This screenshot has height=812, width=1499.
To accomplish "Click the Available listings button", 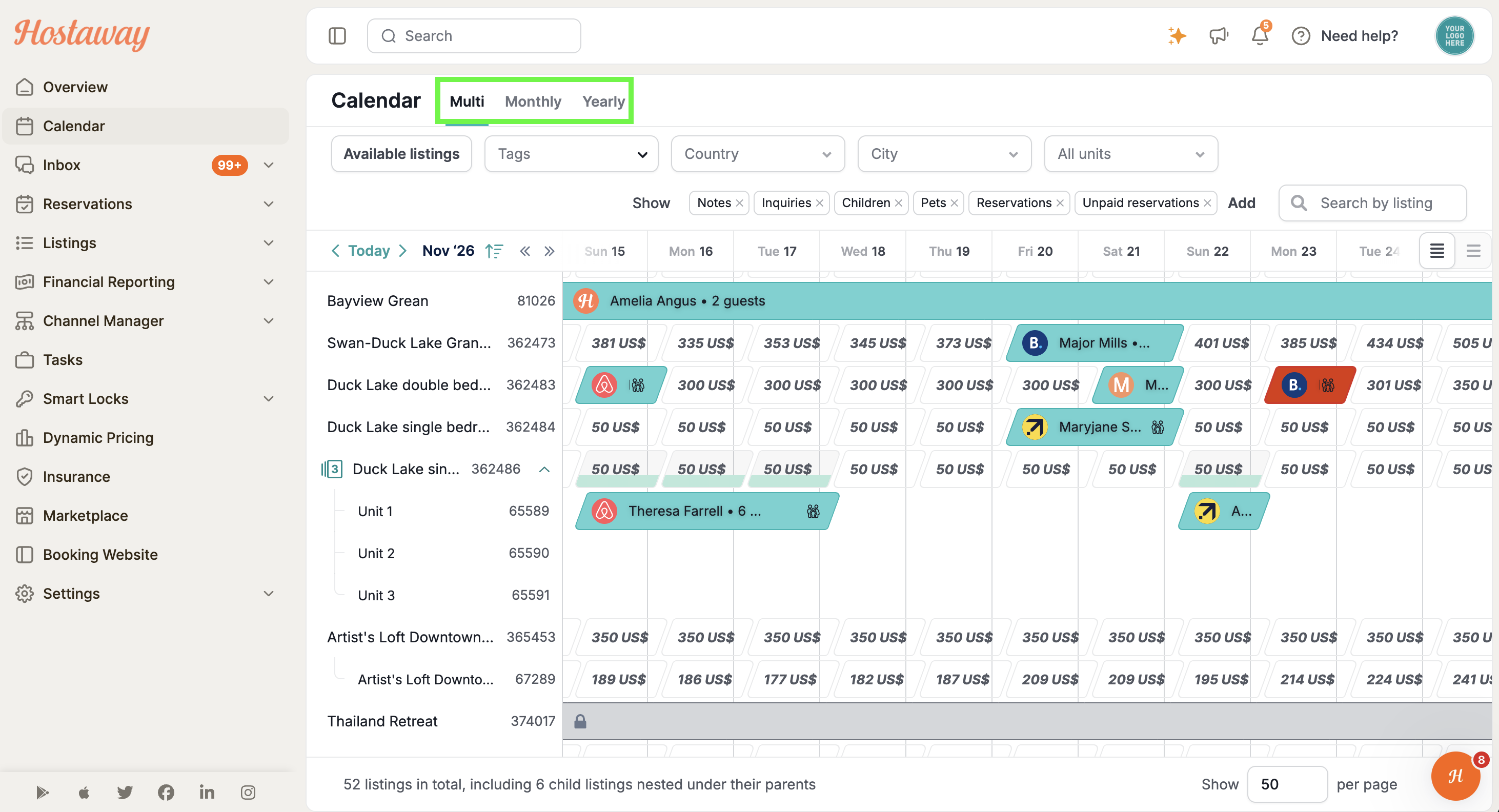I will tap(401, 154).
